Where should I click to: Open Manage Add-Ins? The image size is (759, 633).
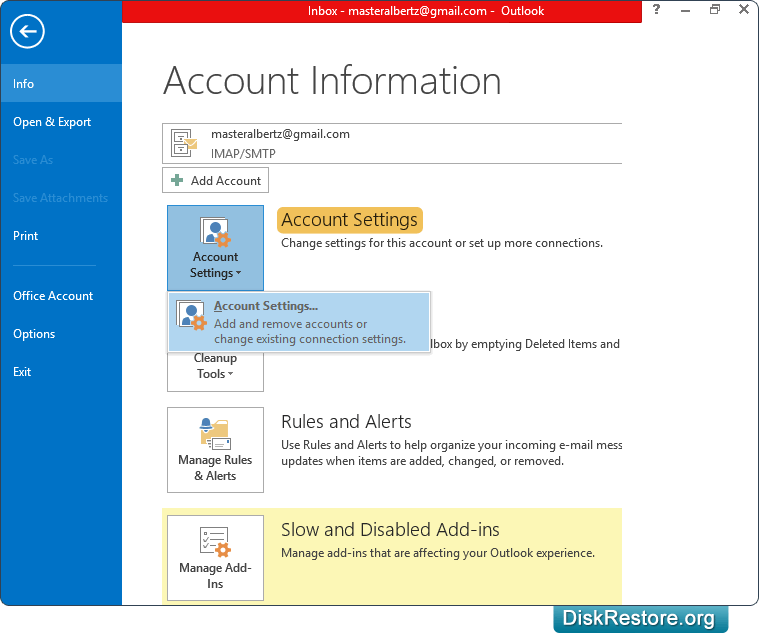pyautogui.click(x=215, y=558)
